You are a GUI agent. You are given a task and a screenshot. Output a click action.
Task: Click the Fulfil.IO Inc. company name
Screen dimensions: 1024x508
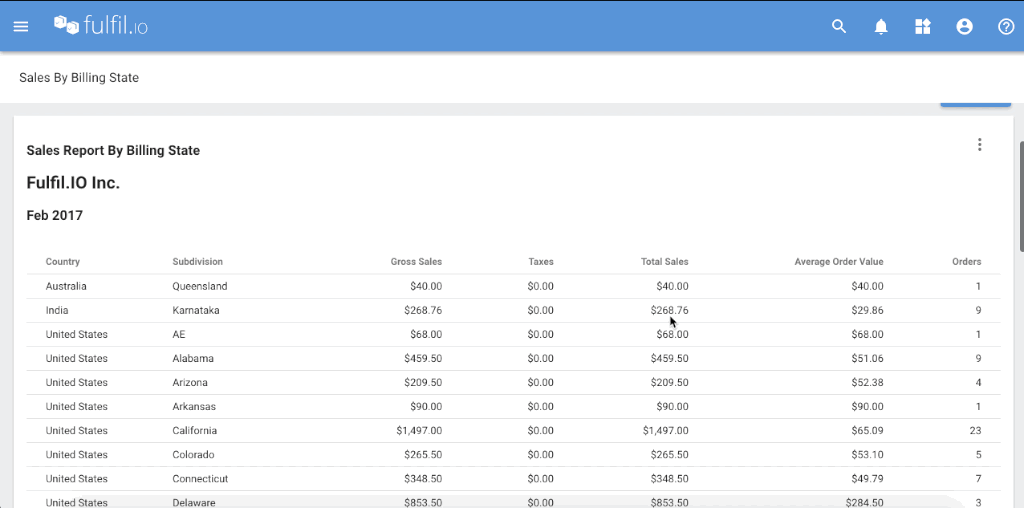(73, 183)
